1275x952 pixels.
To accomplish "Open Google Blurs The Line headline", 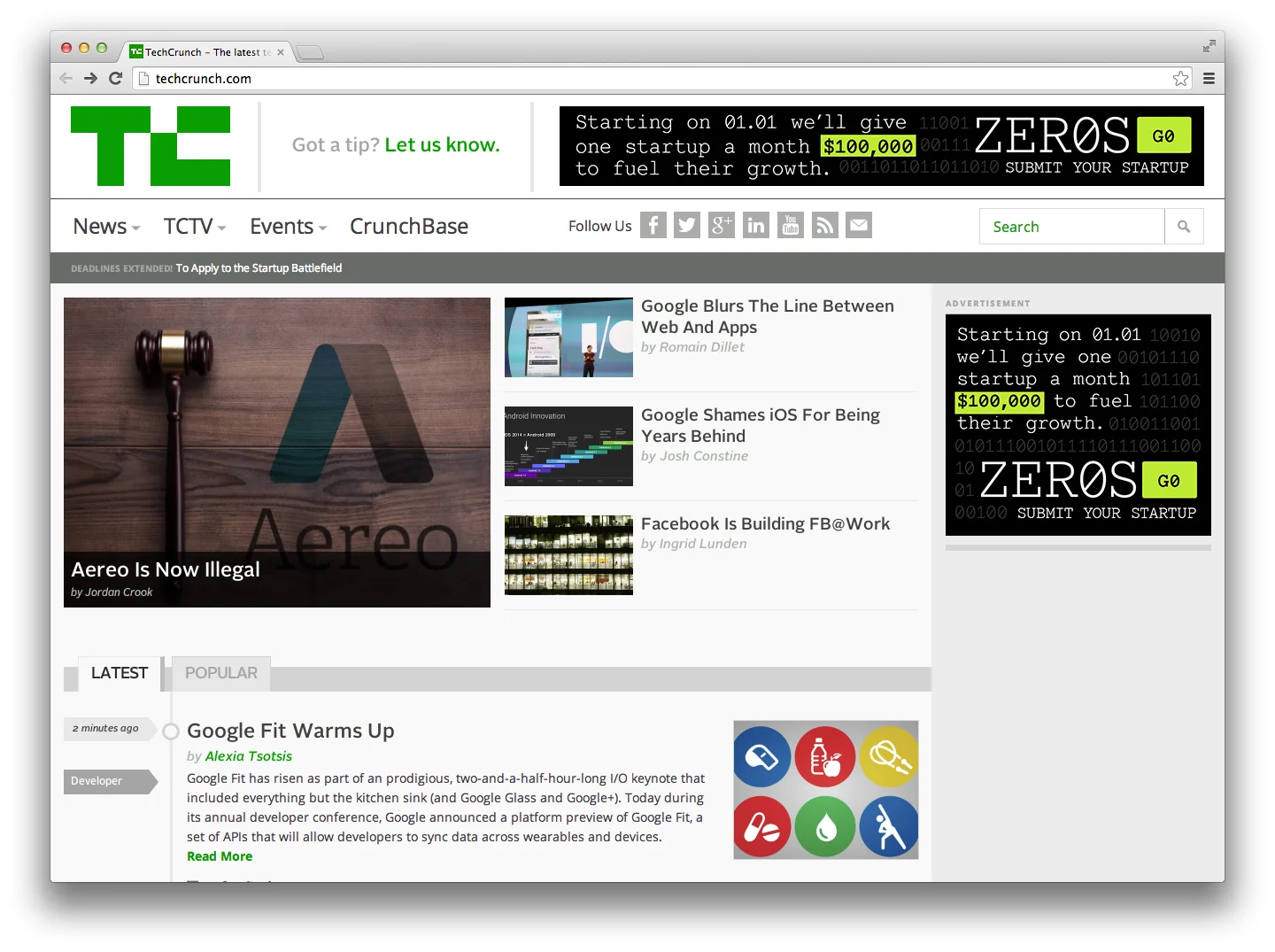I will 767,316.
